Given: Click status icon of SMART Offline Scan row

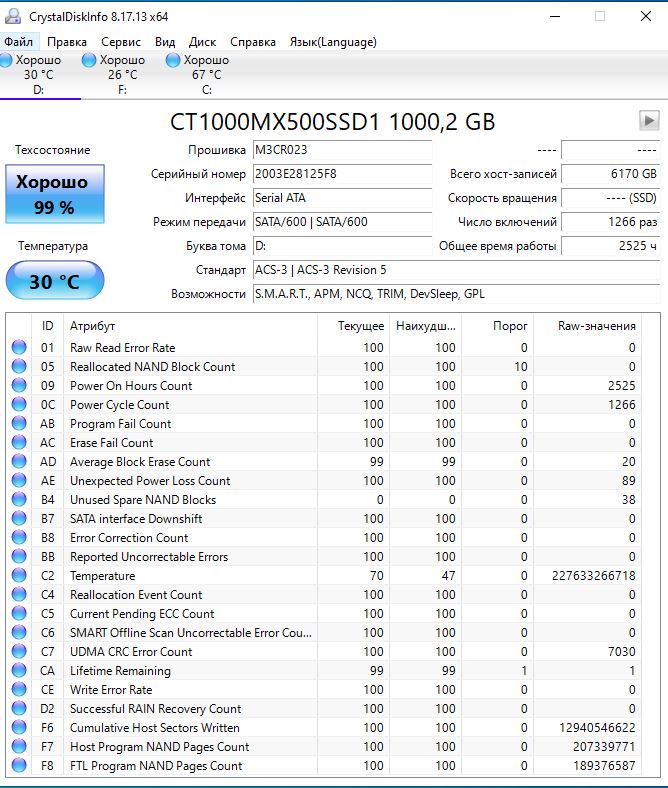Looking at the screenshot, I should [x=19, y=632].
